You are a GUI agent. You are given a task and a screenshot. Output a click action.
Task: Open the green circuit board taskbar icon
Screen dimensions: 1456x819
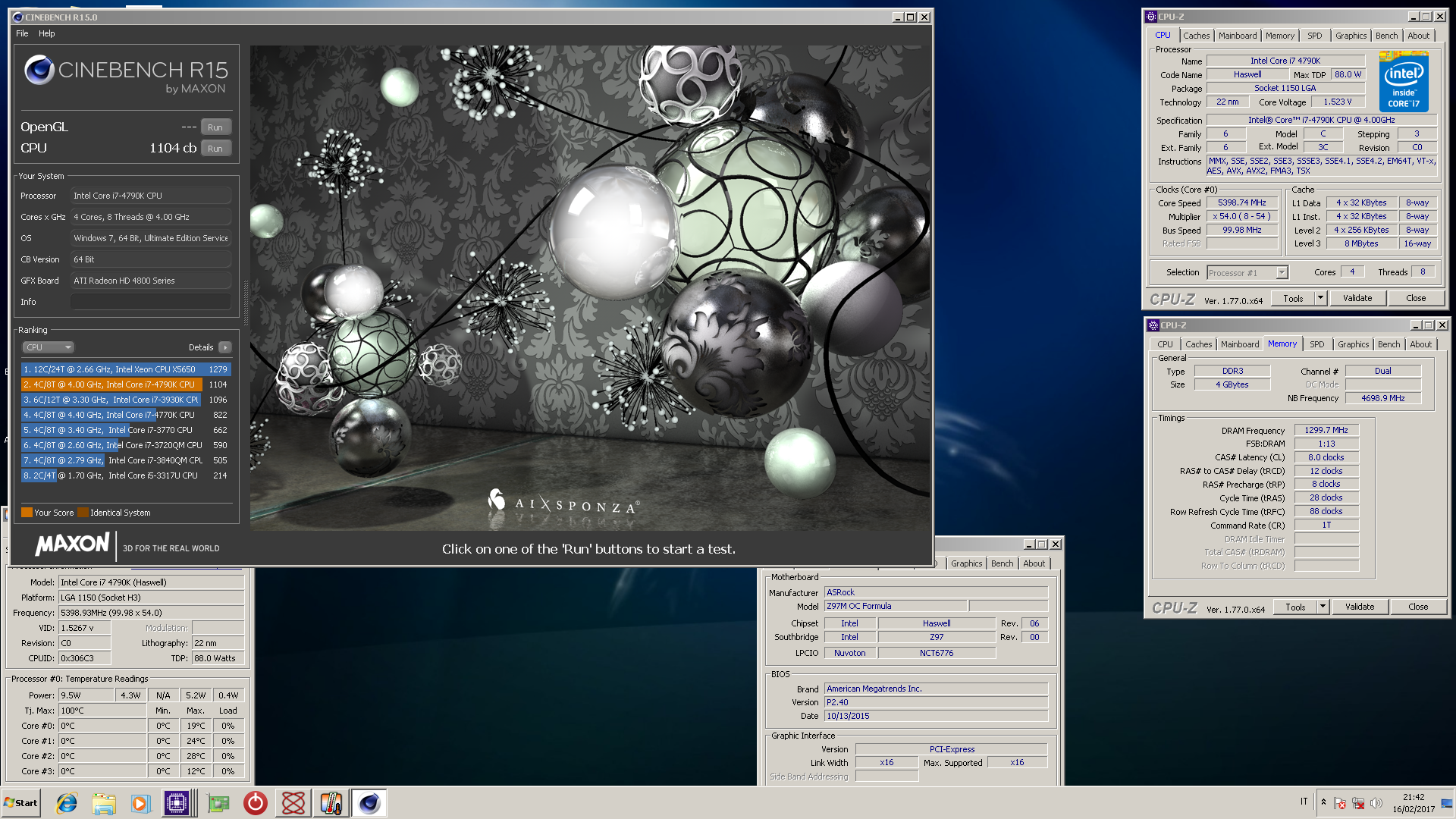[x=218, y=803]
